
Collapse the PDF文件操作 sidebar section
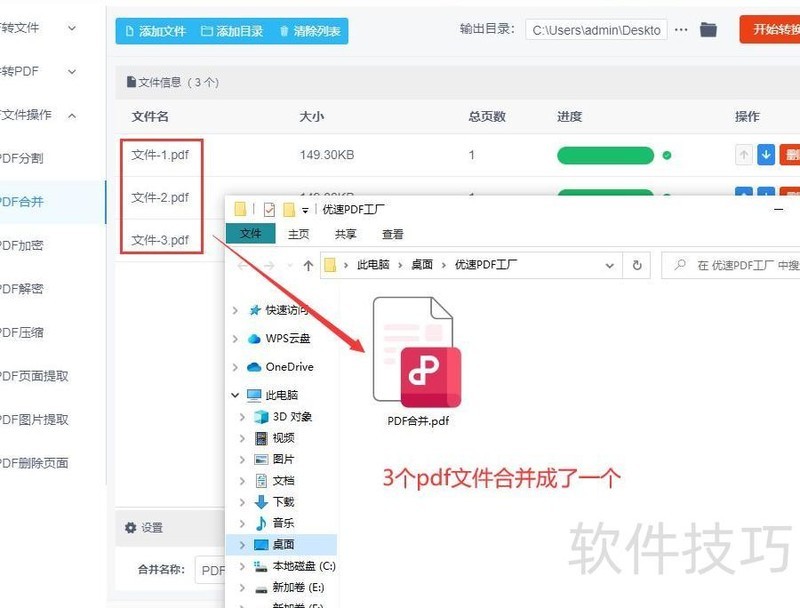pyautogui.click(x=70, y=115)
